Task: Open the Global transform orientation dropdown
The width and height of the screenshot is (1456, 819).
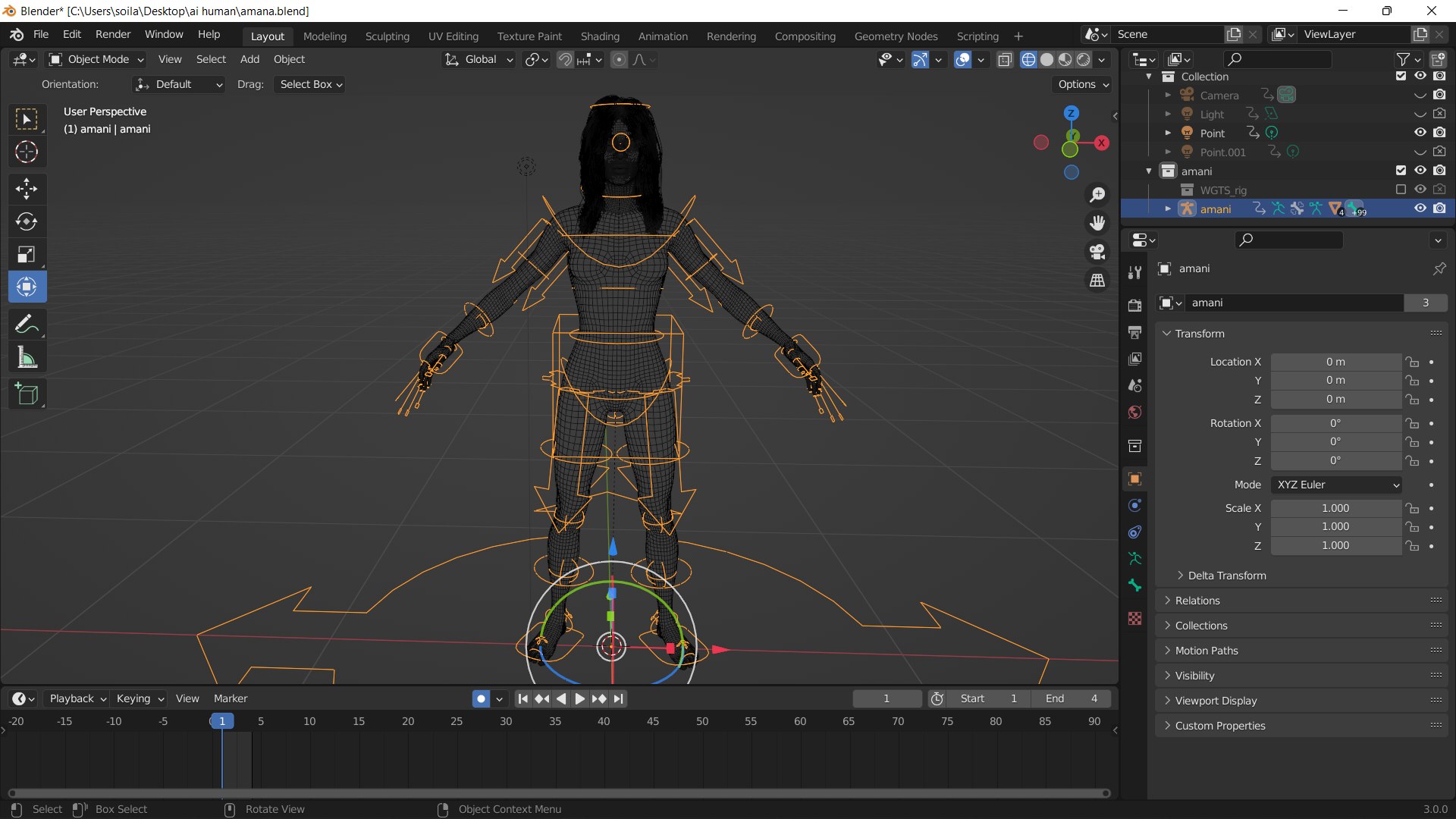Action: click(x=479, y=59)
